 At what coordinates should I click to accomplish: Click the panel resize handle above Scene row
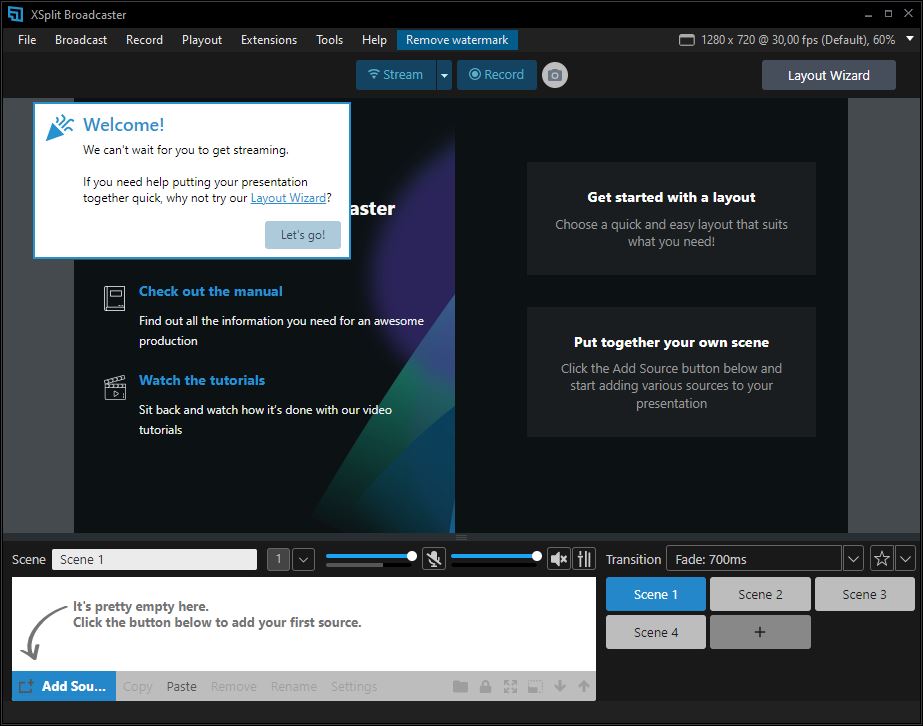click(x=462, y=537)
